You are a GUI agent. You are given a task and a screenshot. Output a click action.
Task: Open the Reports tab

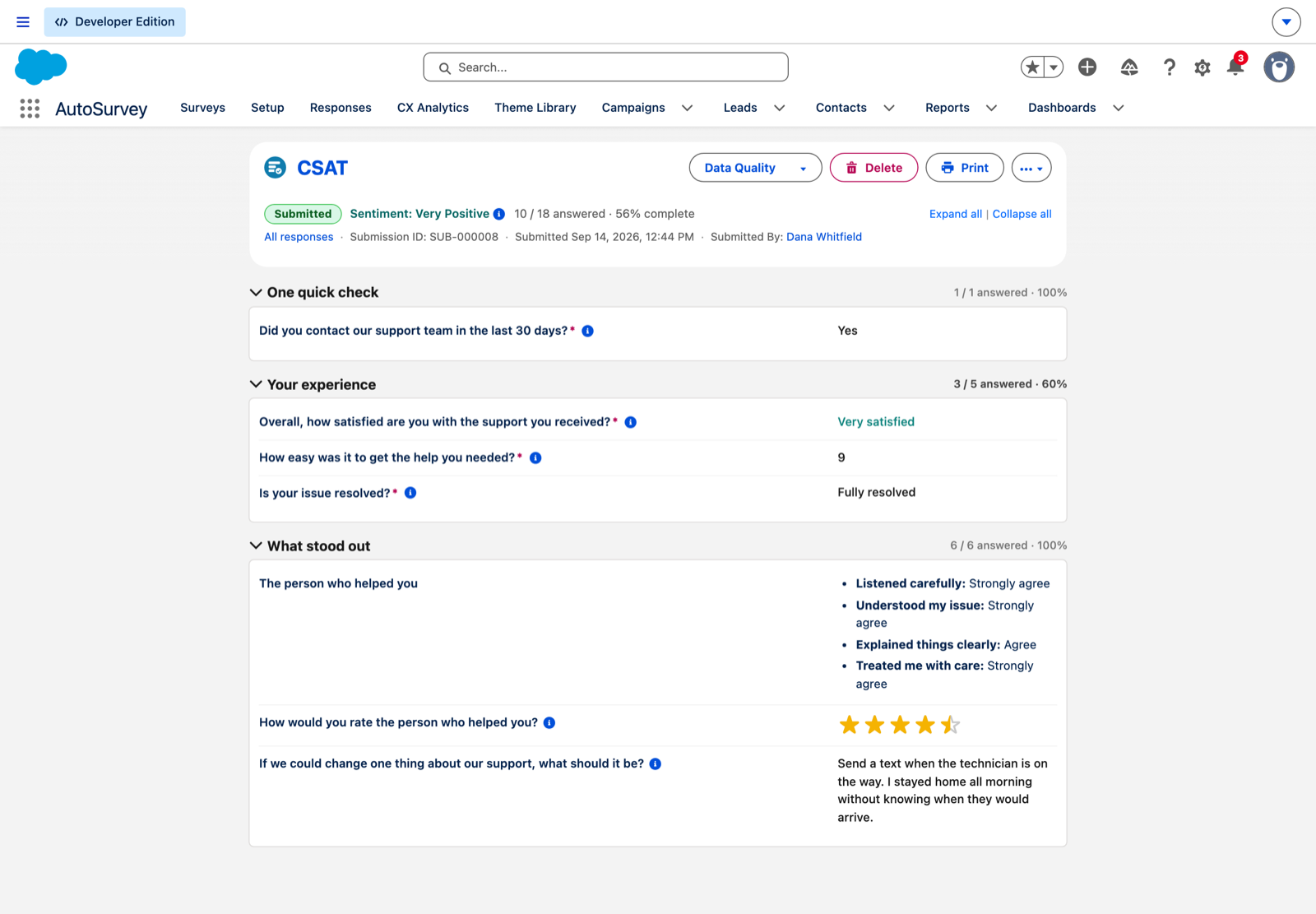click(948, 108)
